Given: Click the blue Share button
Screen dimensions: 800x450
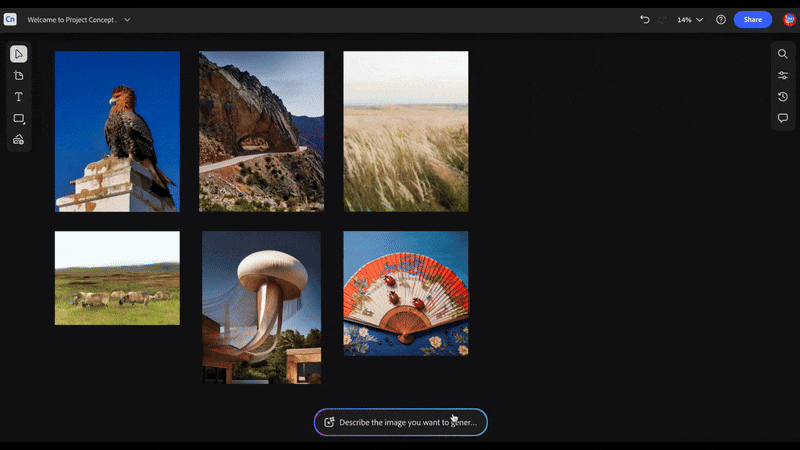Looking at the screenshot, I should [753, 19].
